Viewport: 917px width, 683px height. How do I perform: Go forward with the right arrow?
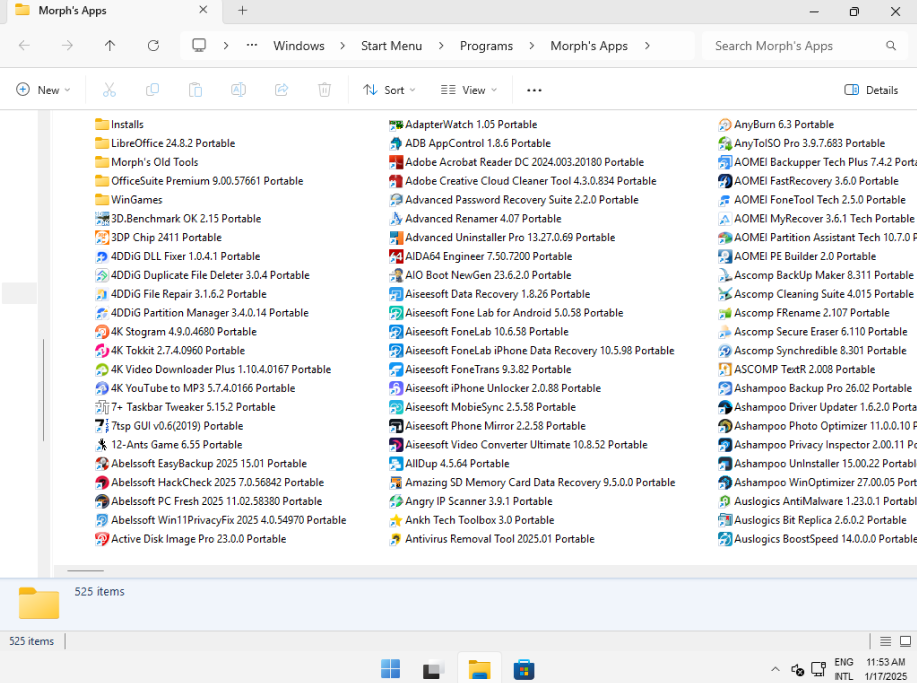pos(67,46)
